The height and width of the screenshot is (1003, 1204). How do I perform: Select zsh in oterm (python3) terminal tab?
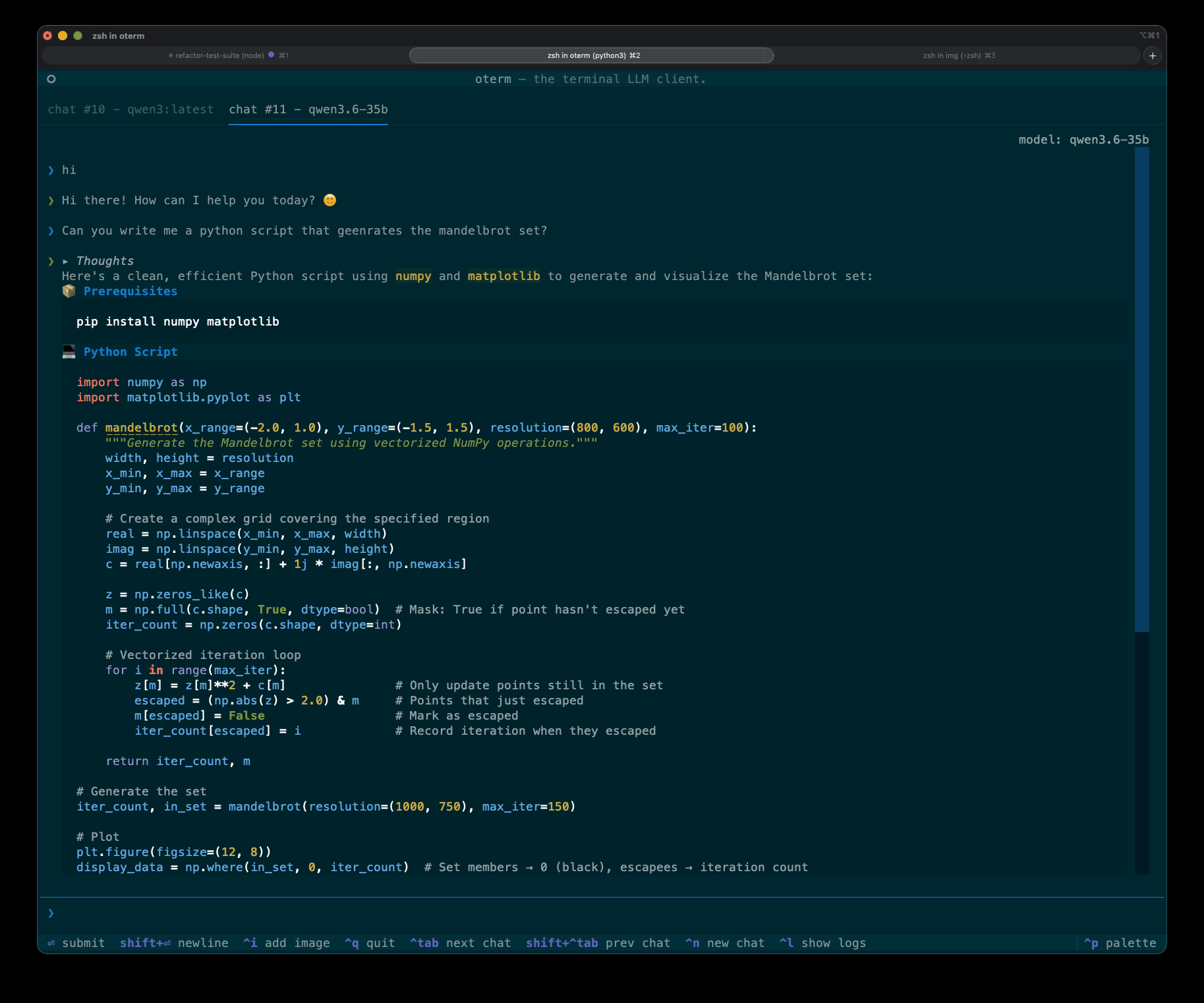[x=592, y=55]
